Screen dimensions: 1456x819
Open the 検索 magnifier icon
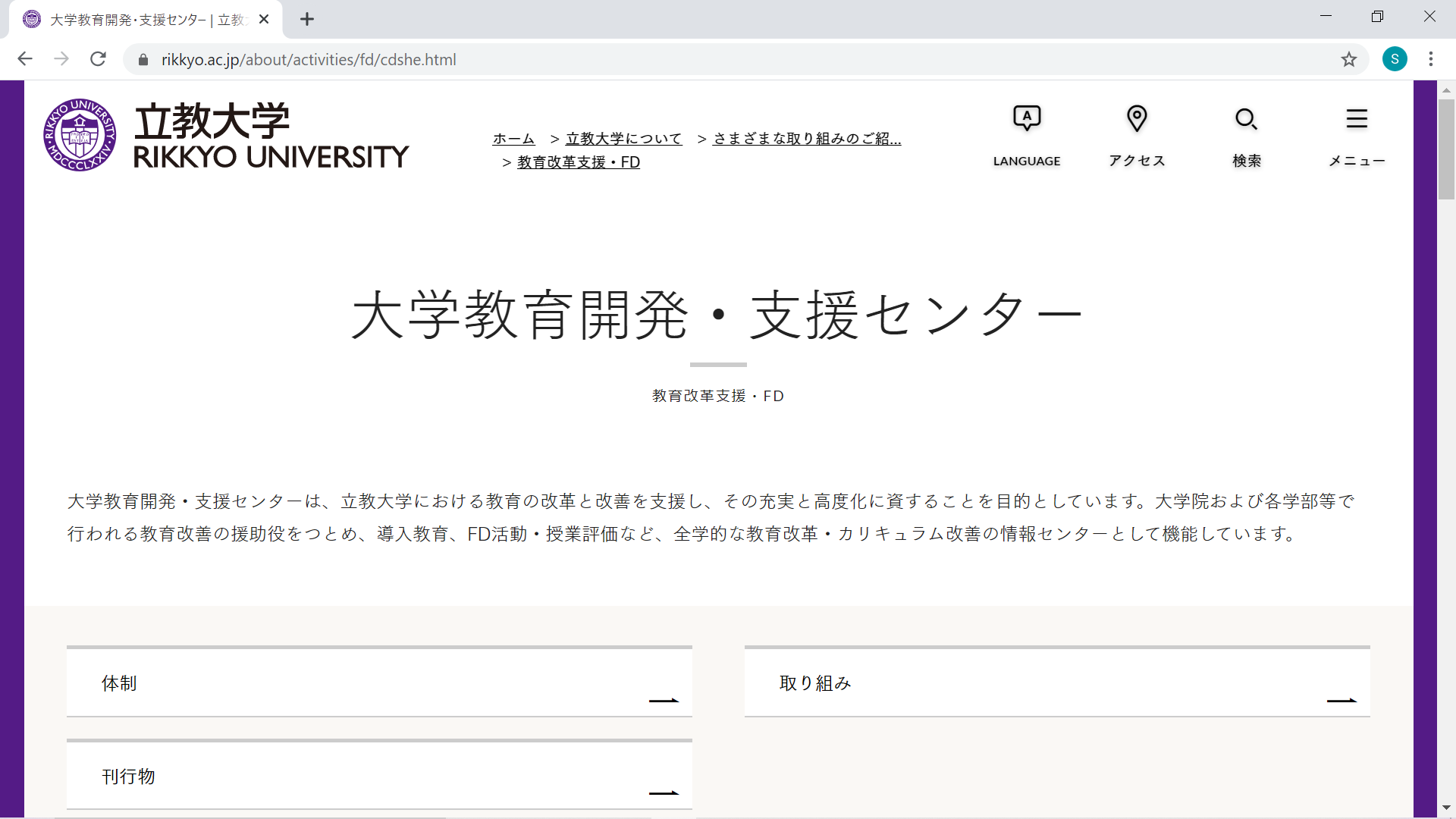point(1247,119)
